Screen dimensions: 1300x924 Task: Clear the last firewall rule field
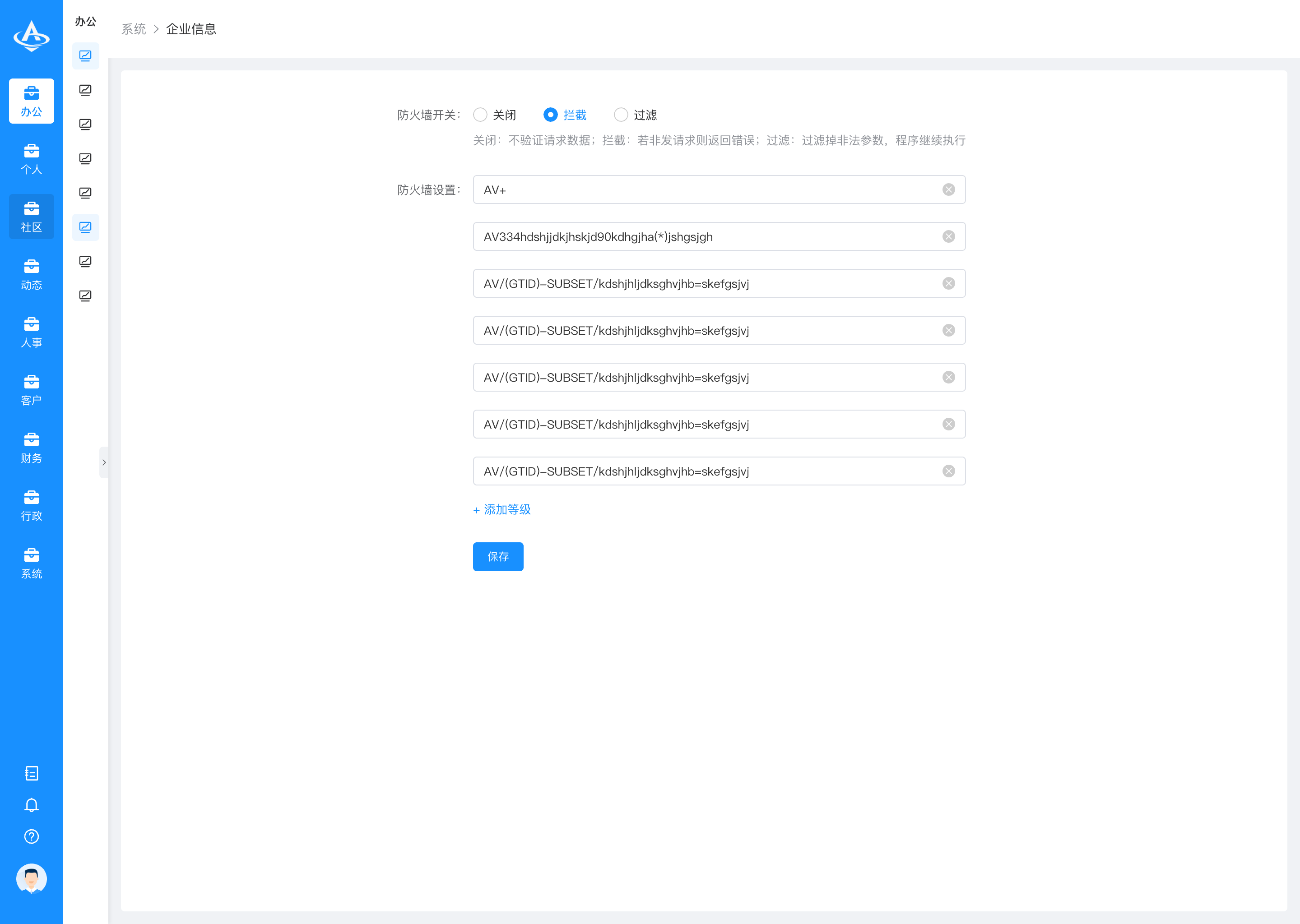(948, 471)
